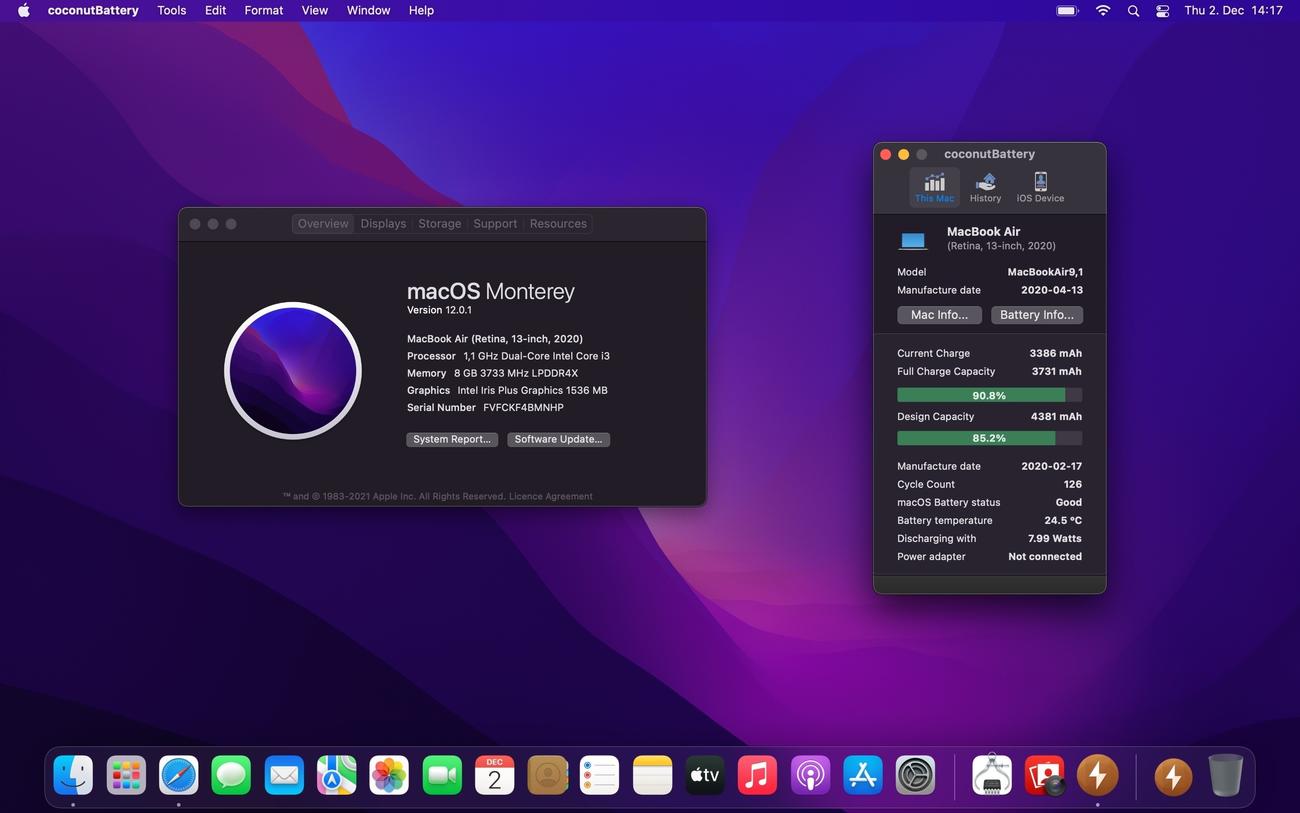
Task: Open Music from the Dock
Action: point(757,775)
